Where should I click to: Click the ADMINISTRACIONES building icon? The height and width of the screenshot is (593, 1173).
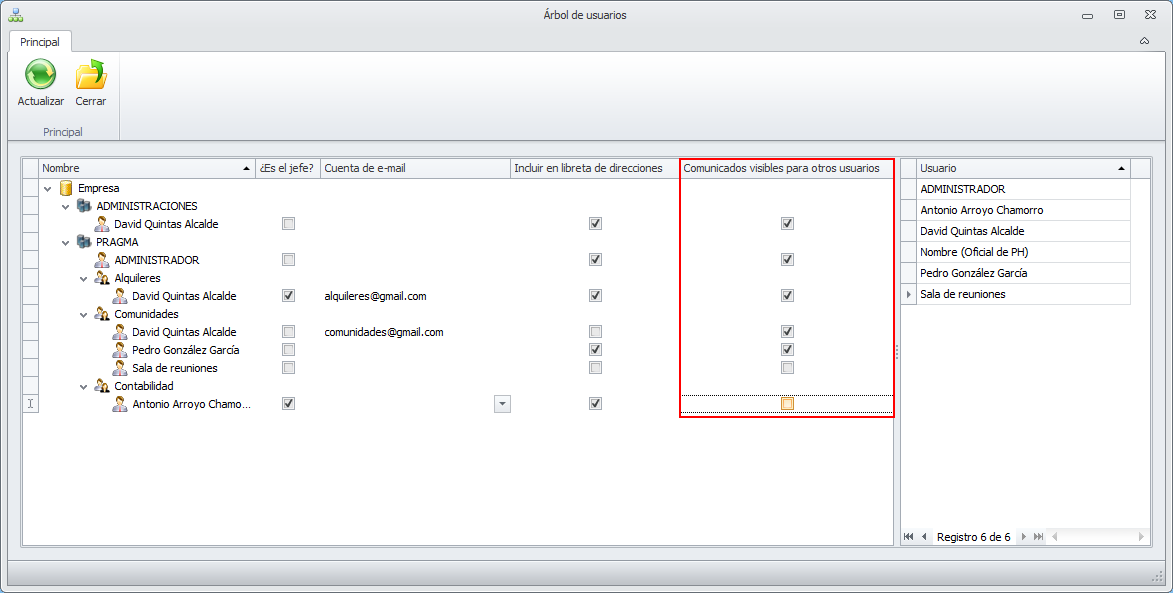coord(84,206)
